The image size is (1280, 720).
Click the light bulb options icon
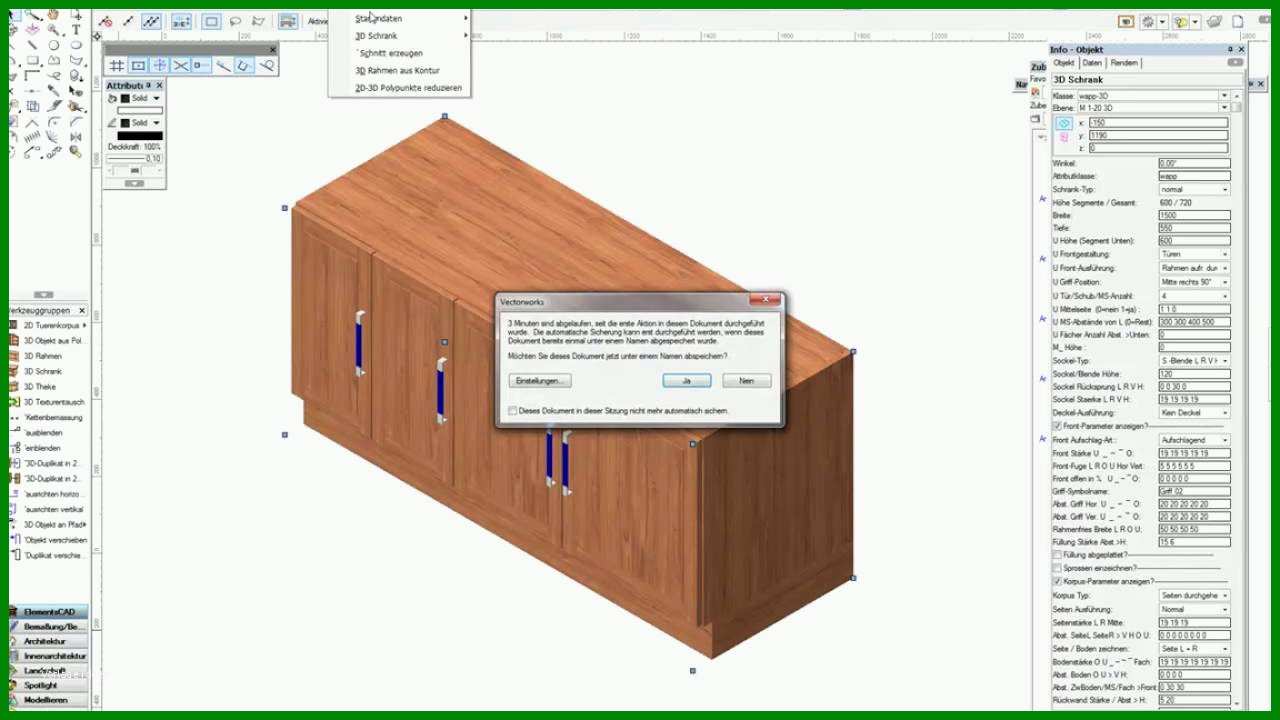(1181, 22)
